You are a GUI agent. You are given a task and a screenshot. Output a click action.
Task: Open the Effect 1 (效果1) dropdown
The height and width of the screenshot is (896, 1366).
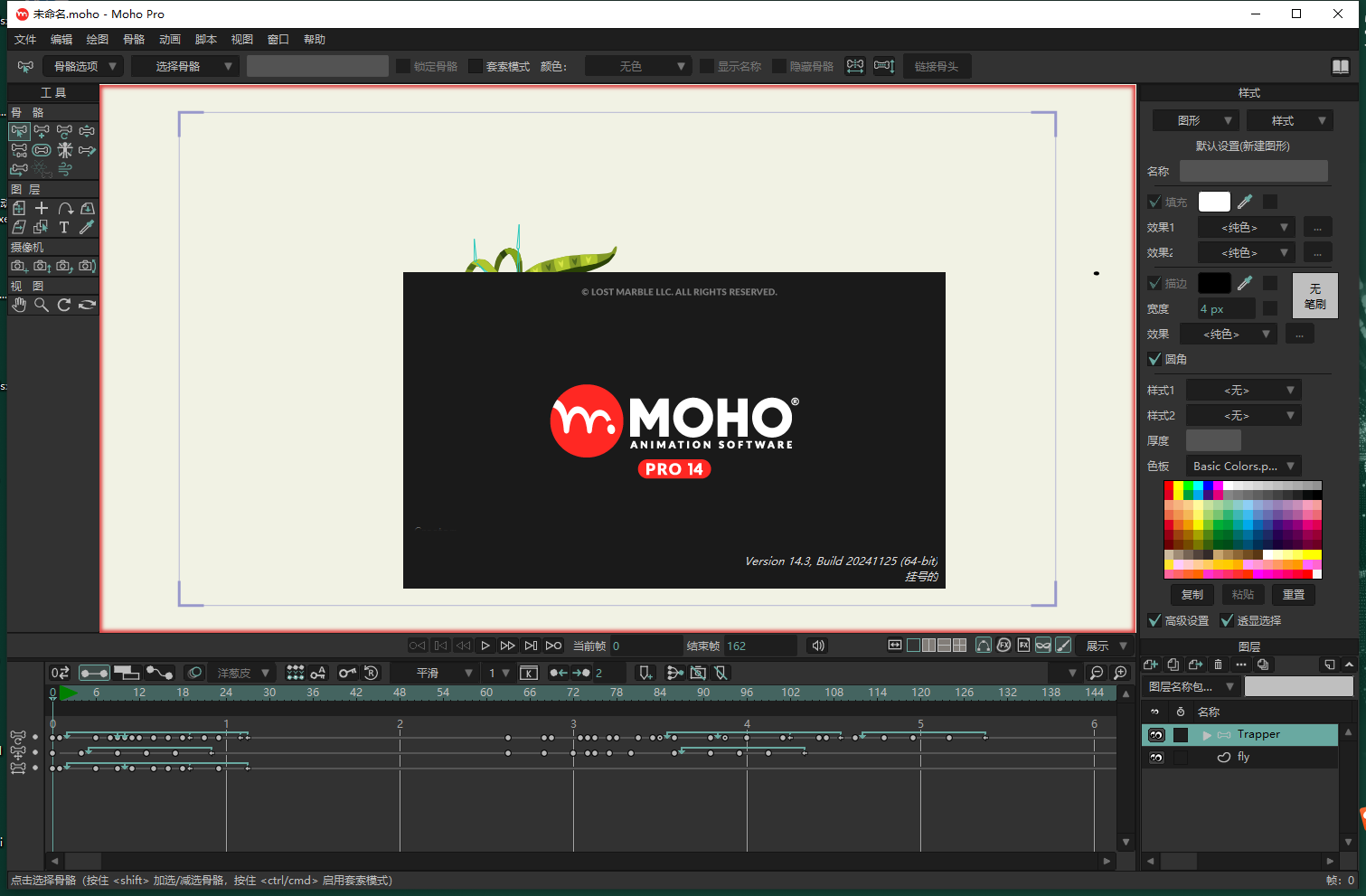pos(1247,227)
